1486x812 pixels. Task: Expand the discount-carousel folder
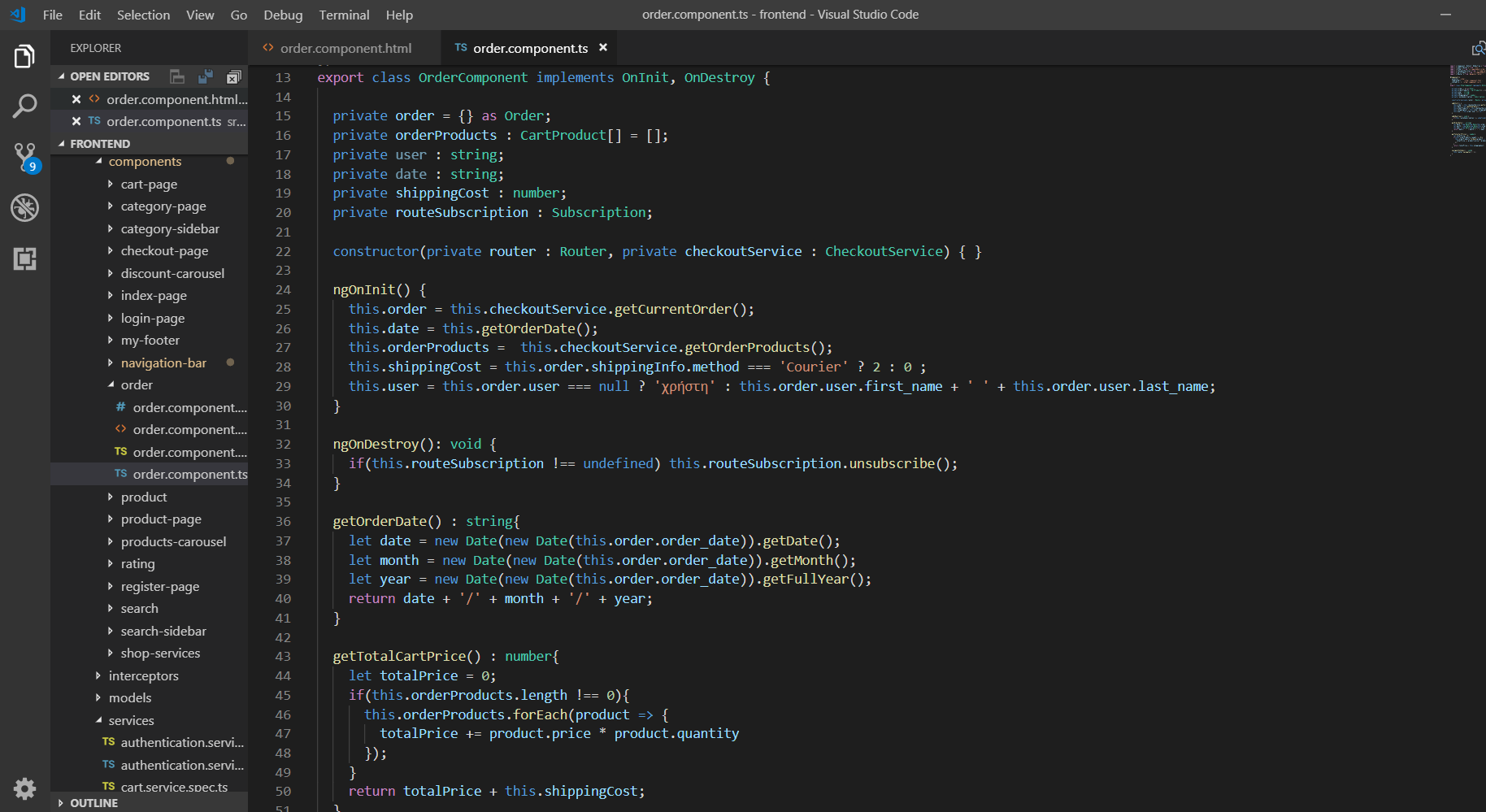coord(149,274)
